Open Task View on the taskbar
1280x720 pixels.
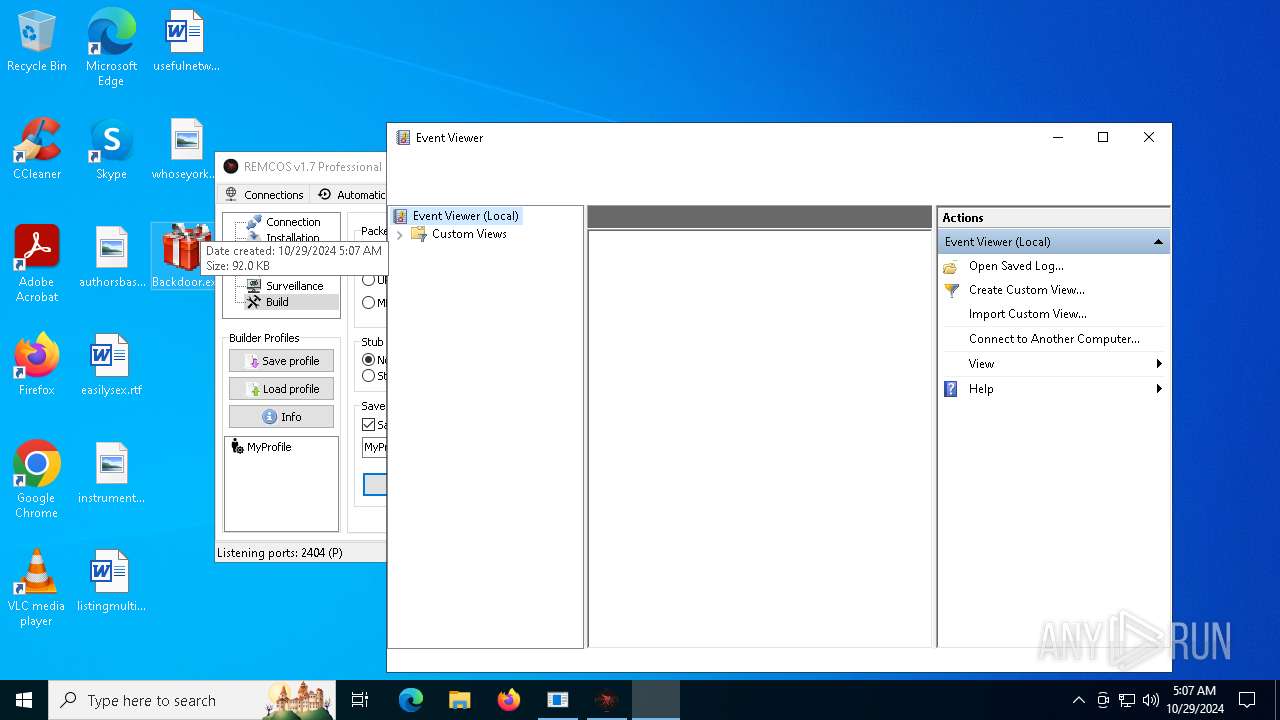360,700
